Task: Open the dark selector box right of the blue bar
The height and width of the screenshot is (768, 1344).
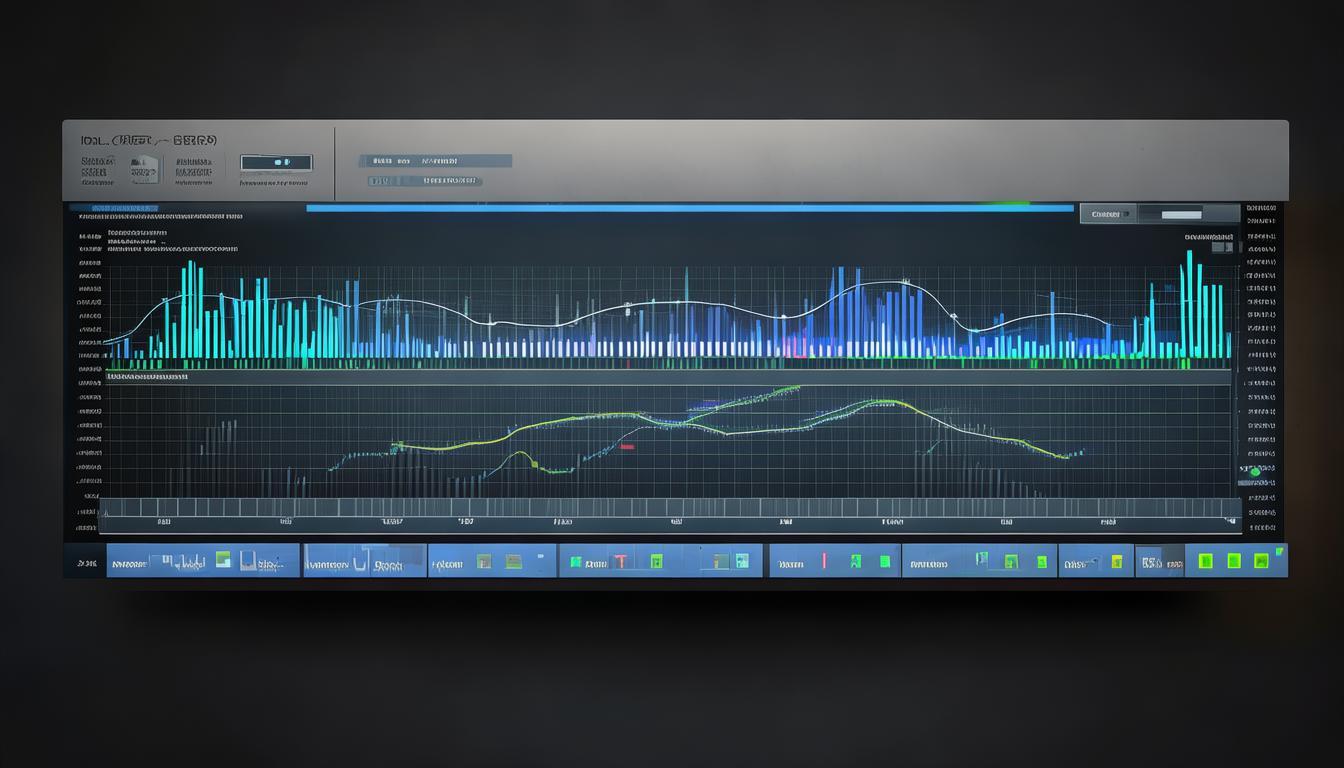Action: coord(1107,213)
